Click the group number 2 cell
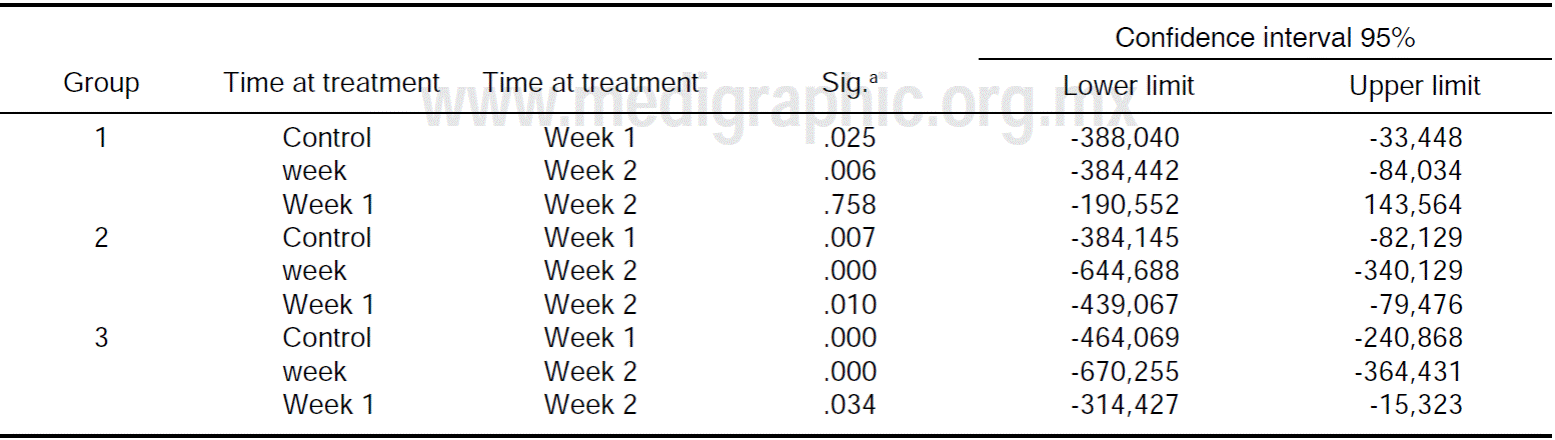The width and height of the screenshot is (1555, 440). (101, 238)
